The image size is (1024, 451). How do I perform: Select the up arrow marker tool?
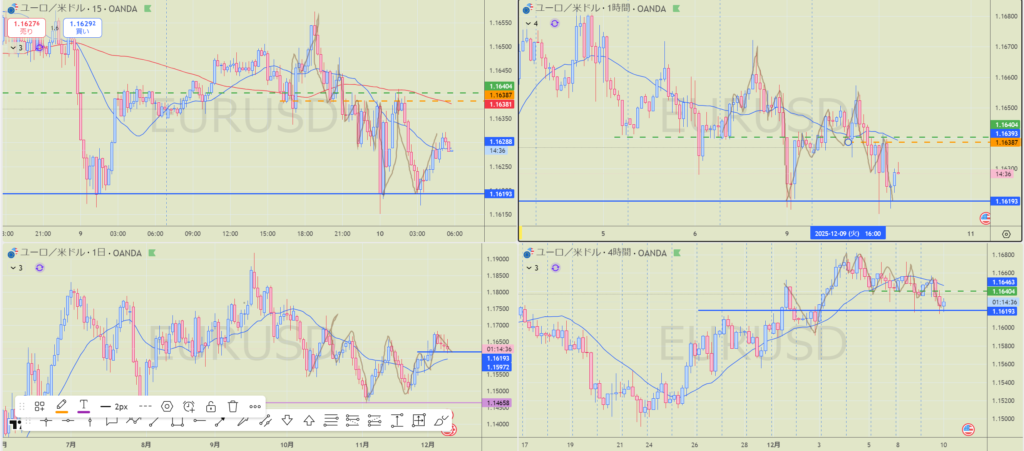[308, 420]
